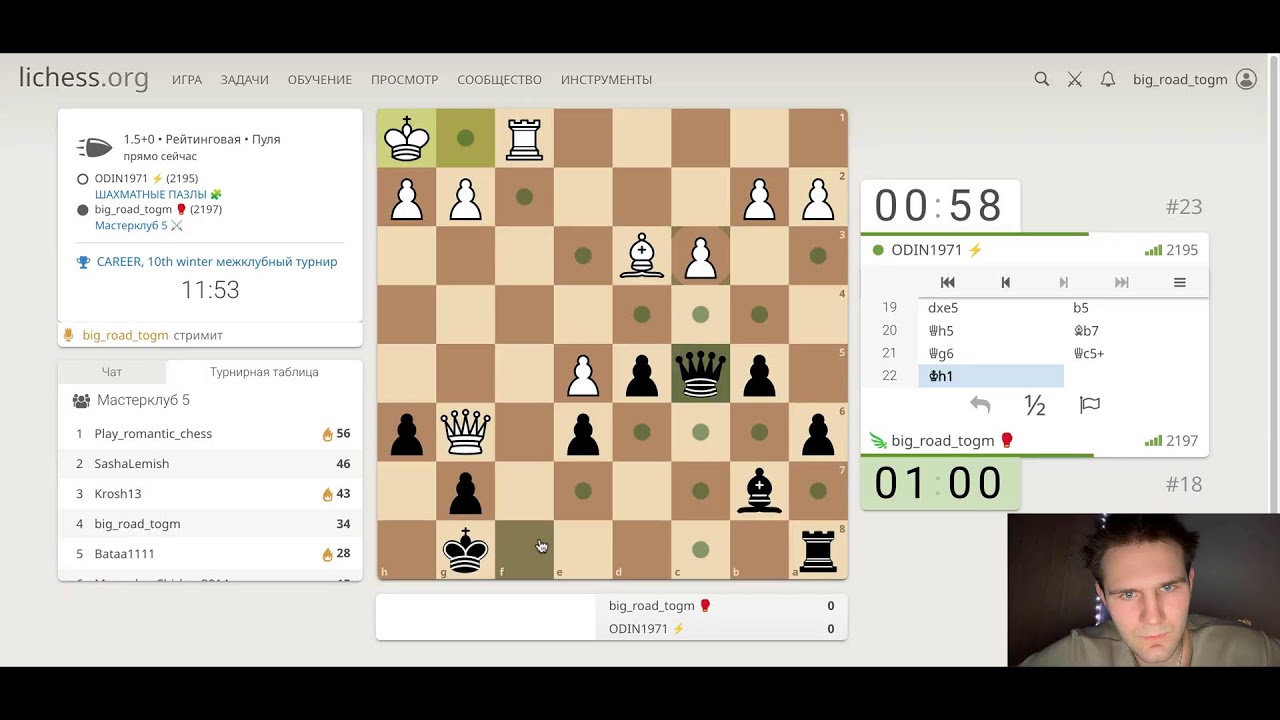Open big_road_togm streamer link
Viewport: 1280px width, 720px height.
125,335
